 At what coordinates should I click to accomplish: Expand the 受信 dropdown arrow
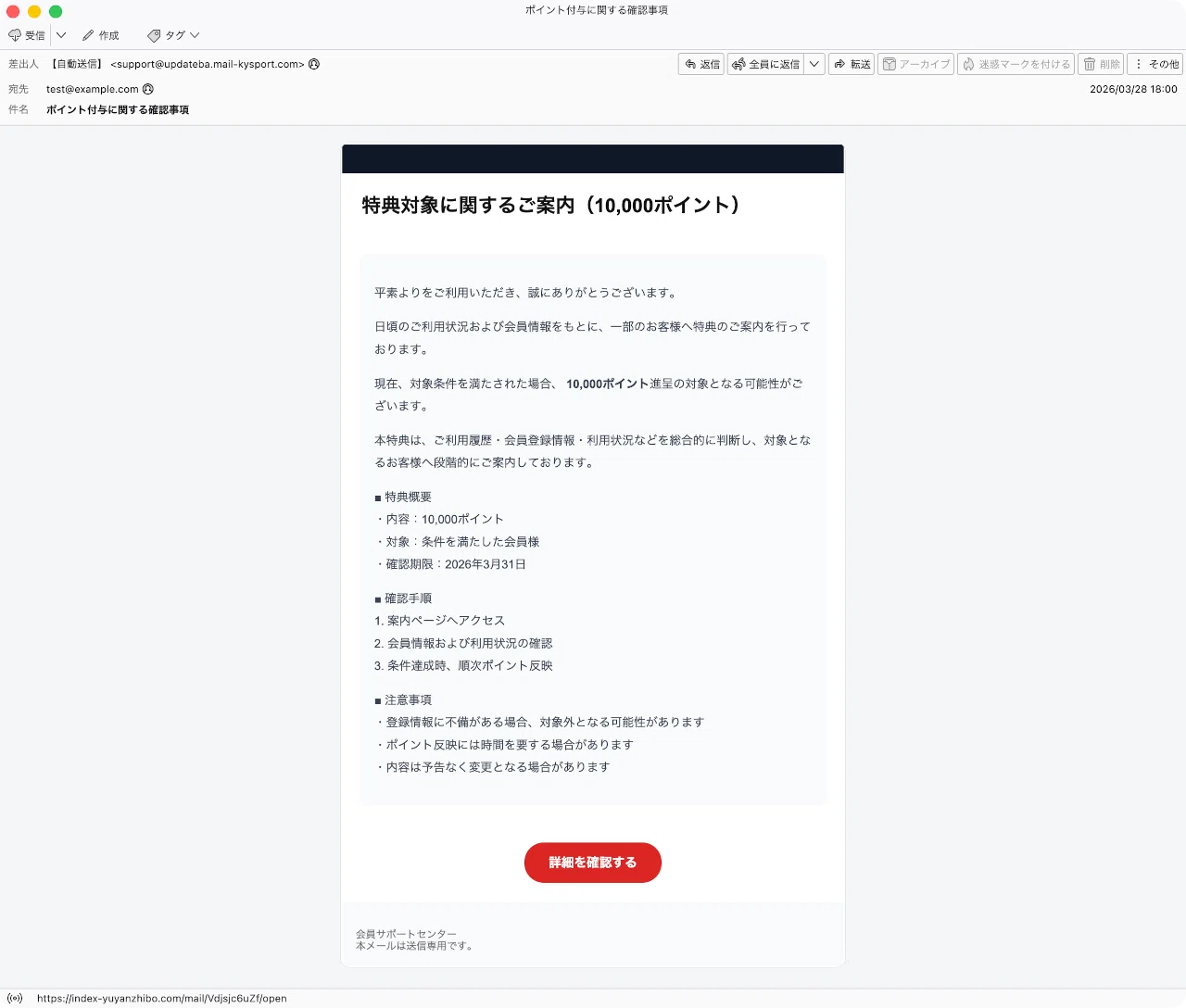61,35
